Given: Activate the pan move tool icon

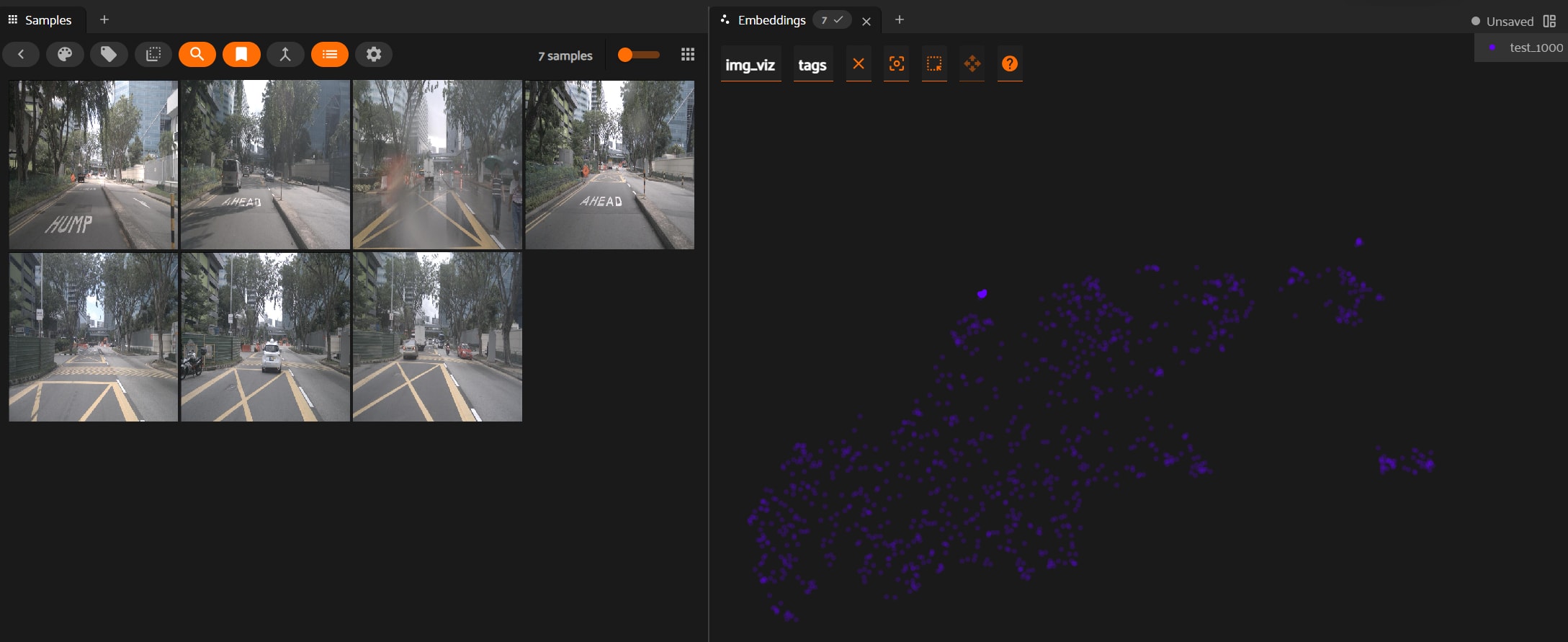Looking at the screenshot, I should pyautogui.click(x=972, y=63).
